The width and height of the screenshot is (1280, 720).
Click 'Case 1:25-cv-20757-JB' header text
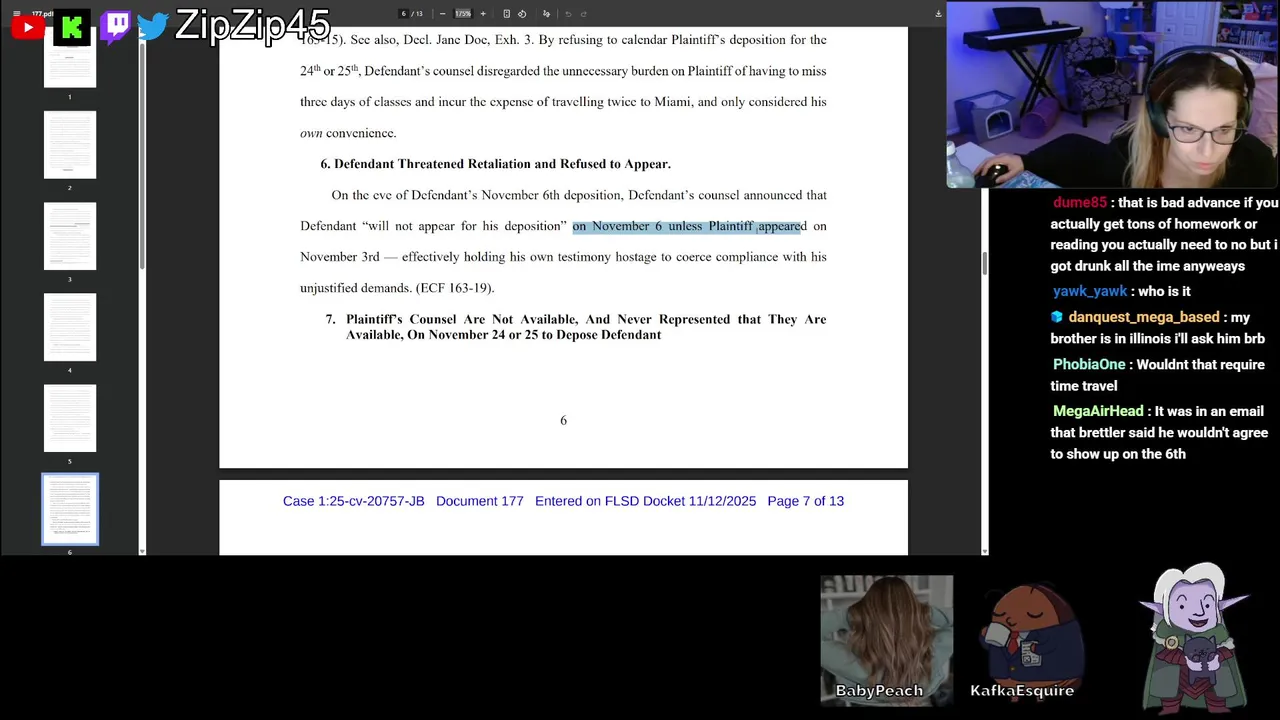353,501
